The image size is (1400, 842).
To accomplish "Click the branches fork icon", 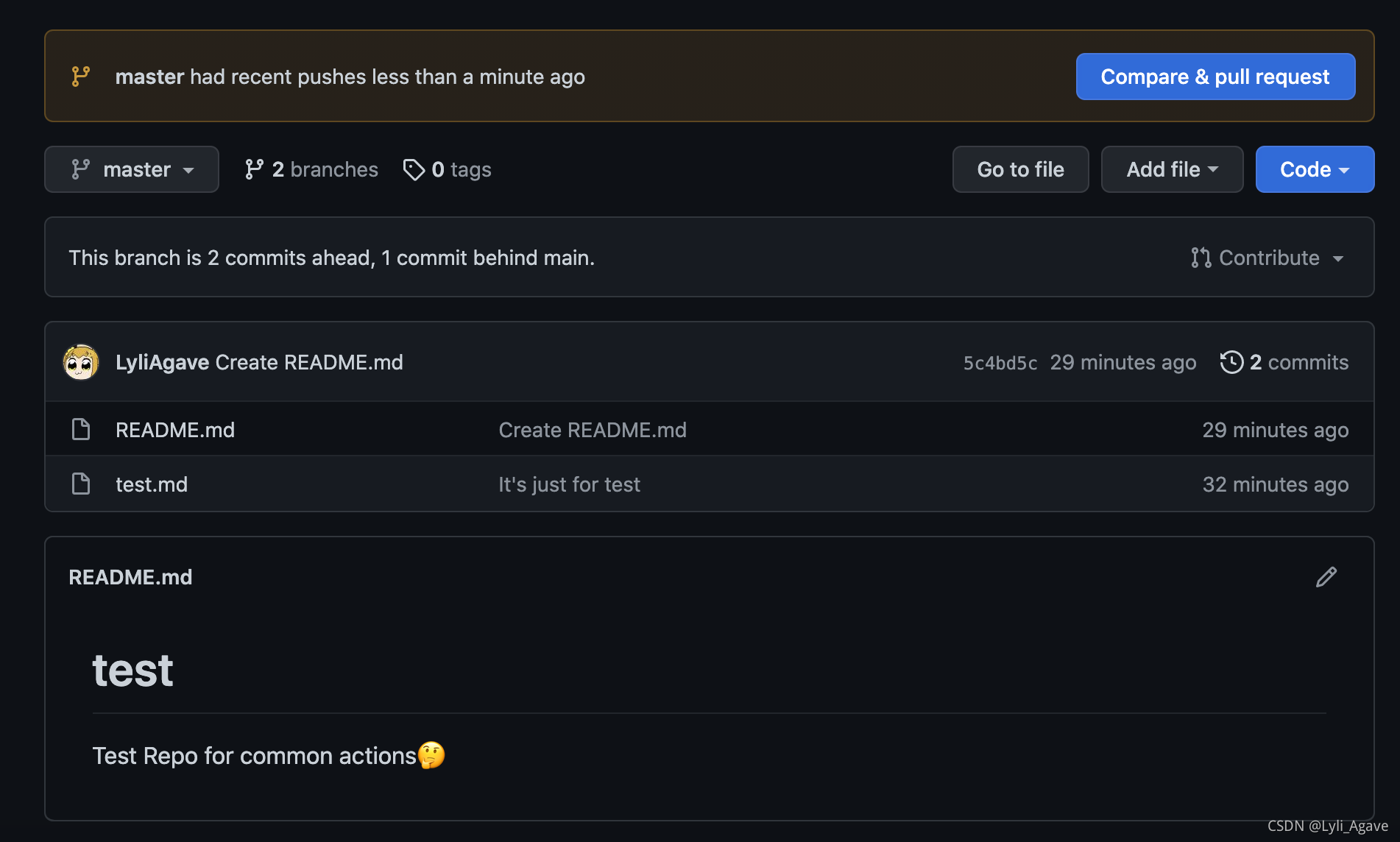I will coord(254,169).
